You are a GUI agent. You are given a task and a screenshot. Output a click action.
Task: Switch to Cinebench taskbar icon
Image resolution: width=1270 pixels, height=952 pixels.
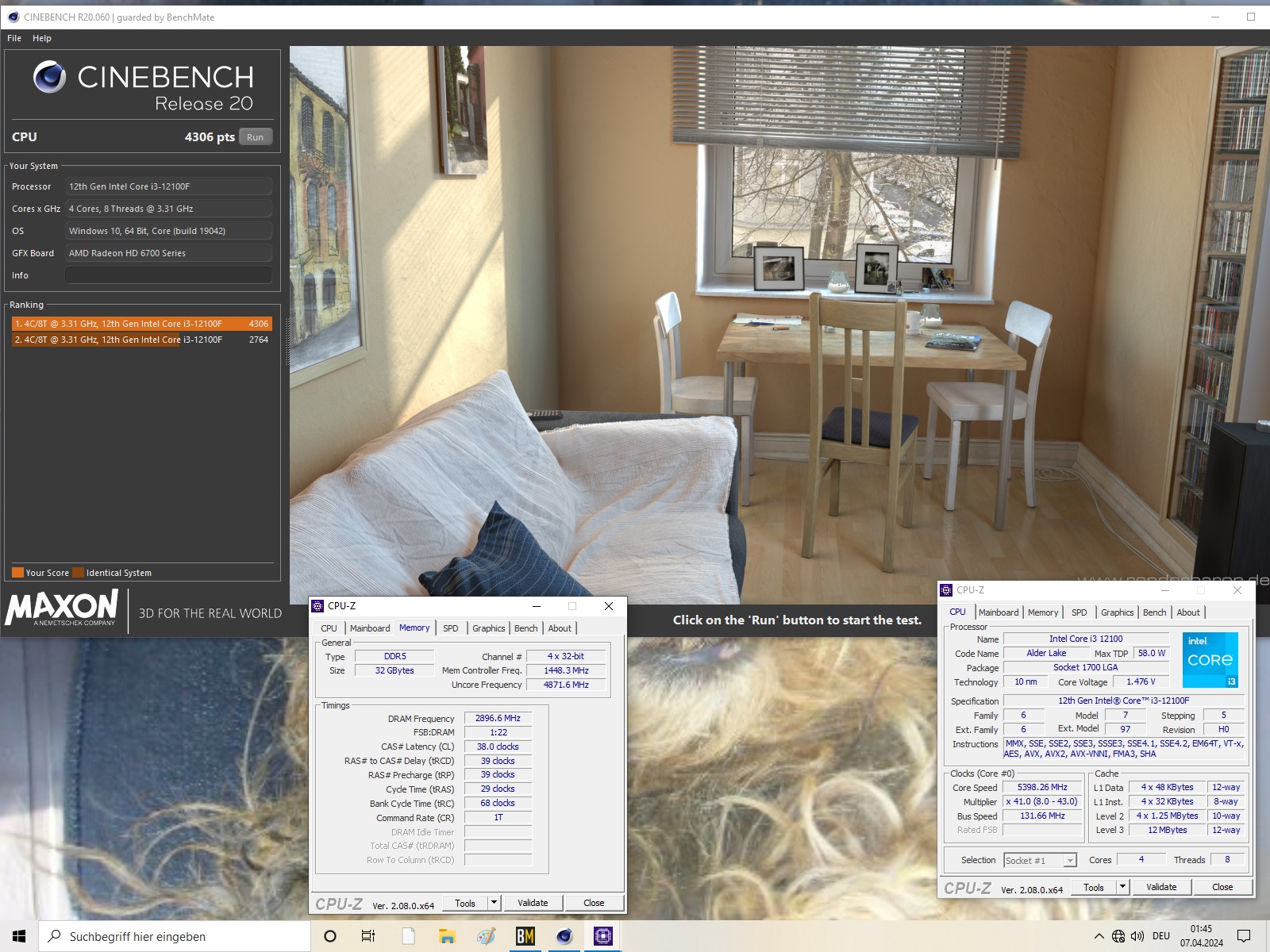coord(564,936)
